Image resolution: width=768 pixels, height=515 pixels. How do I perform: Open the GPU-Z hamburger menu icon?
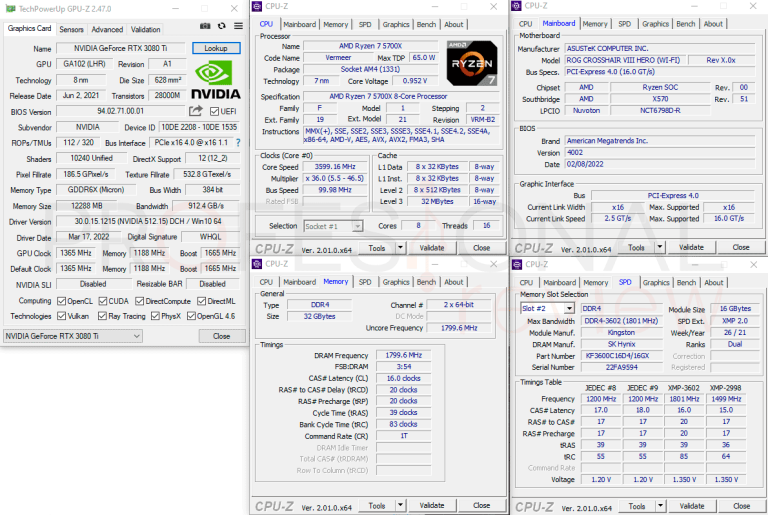(x=239, y=26)
